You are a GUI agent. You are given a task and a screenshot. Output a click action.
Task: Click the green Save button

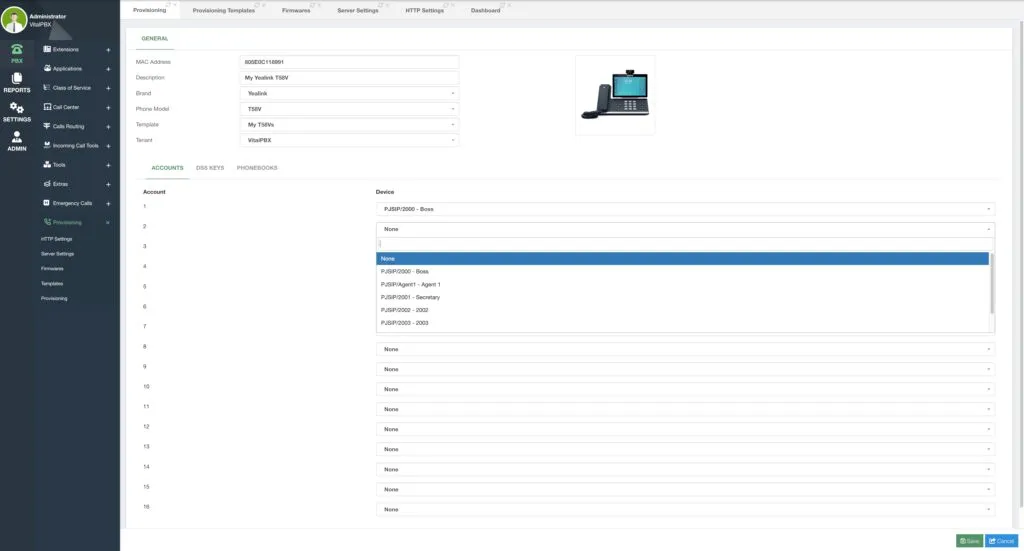(969, 541)
